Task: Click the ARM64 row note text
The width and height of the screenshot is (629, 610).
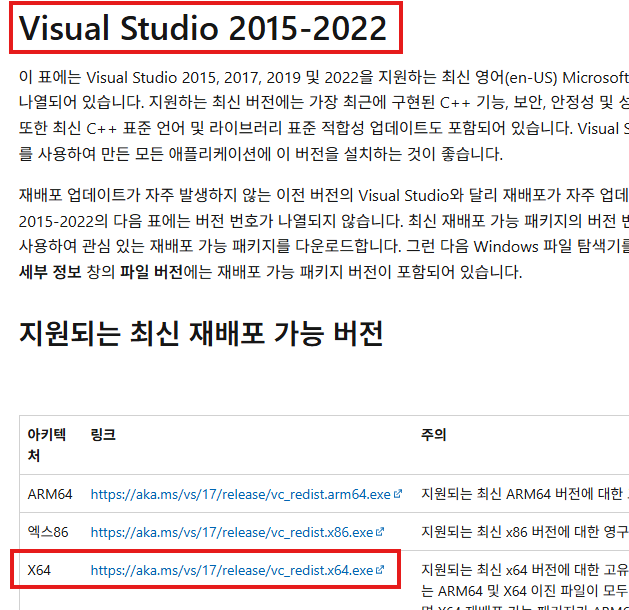Action: click(x=525, y=494)
